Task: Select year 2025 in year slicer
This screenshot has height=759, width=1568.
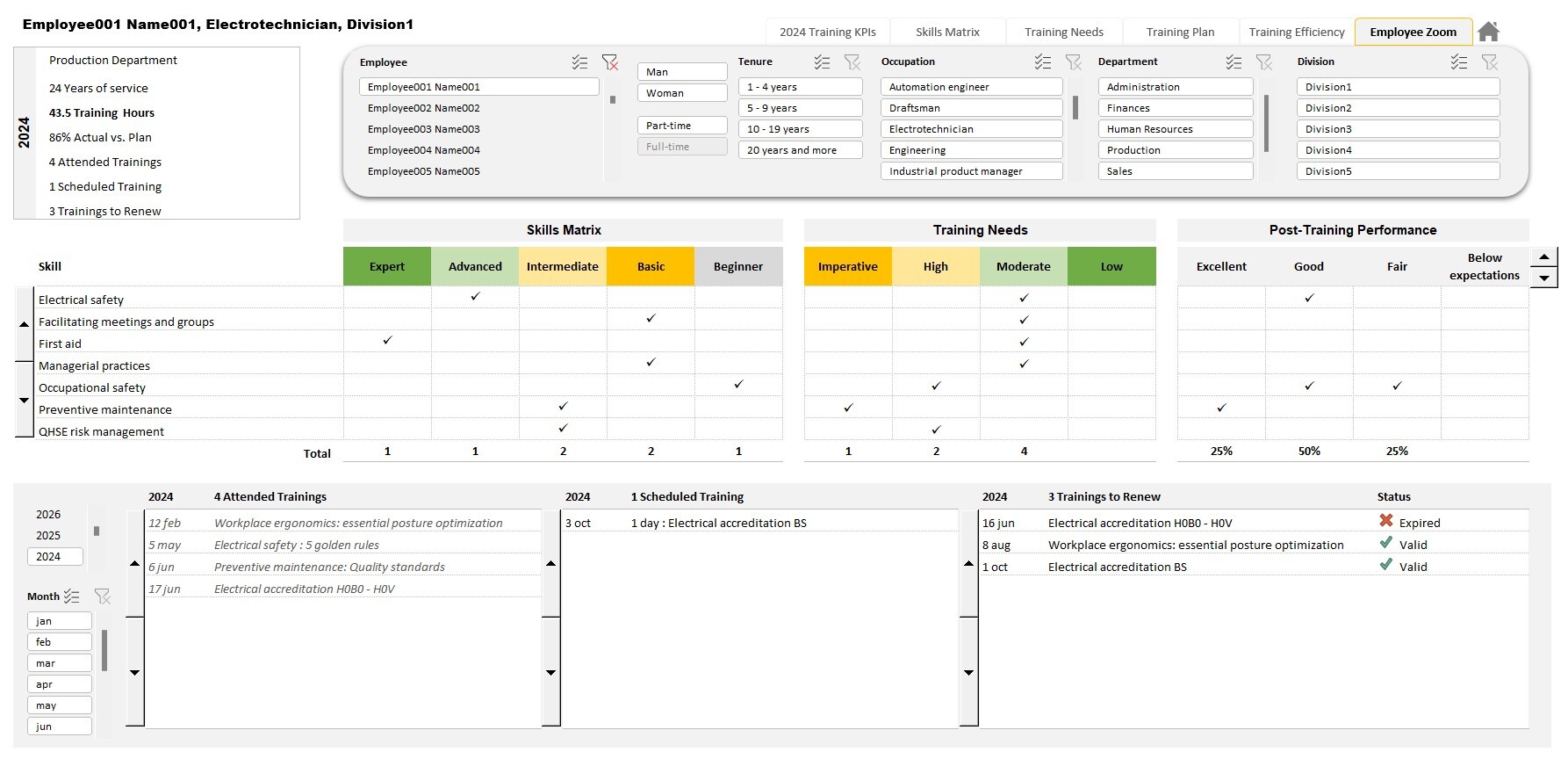Action: click(x=55, y=536)
